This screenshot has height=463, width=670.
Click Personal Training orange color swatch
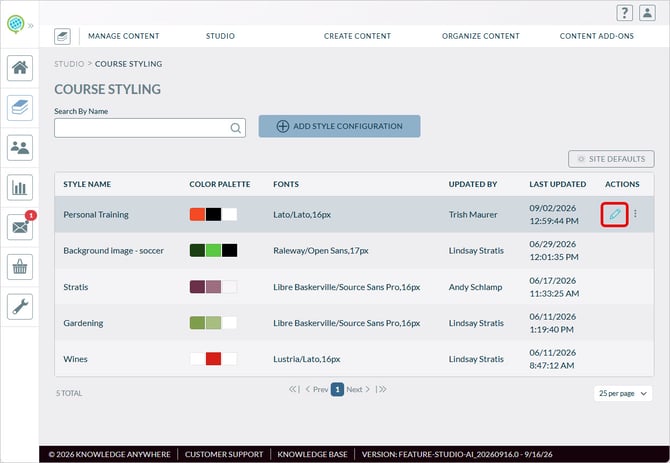pos(197,214)
